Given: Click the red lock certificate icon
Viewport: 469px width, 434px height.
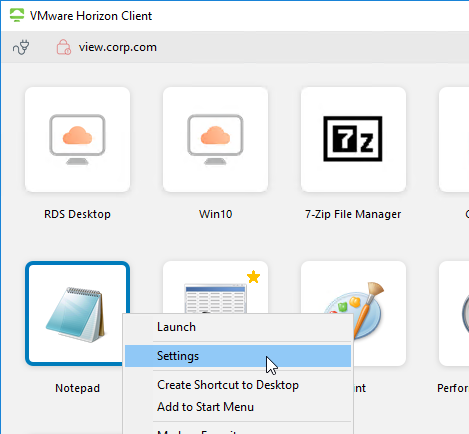Looking at the screenshot, I should point(63,47).
